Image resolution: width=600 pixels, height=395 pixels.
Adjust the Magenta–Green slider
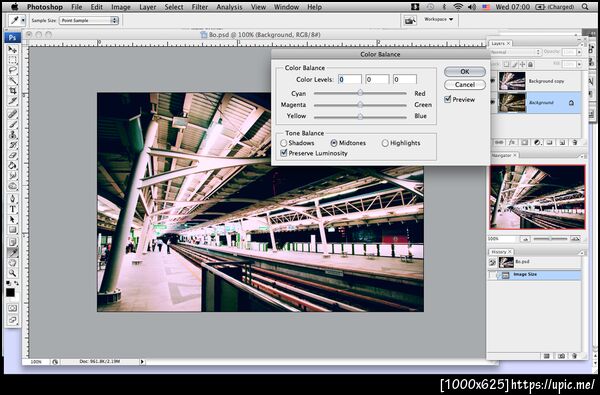(x=360, y=104)
